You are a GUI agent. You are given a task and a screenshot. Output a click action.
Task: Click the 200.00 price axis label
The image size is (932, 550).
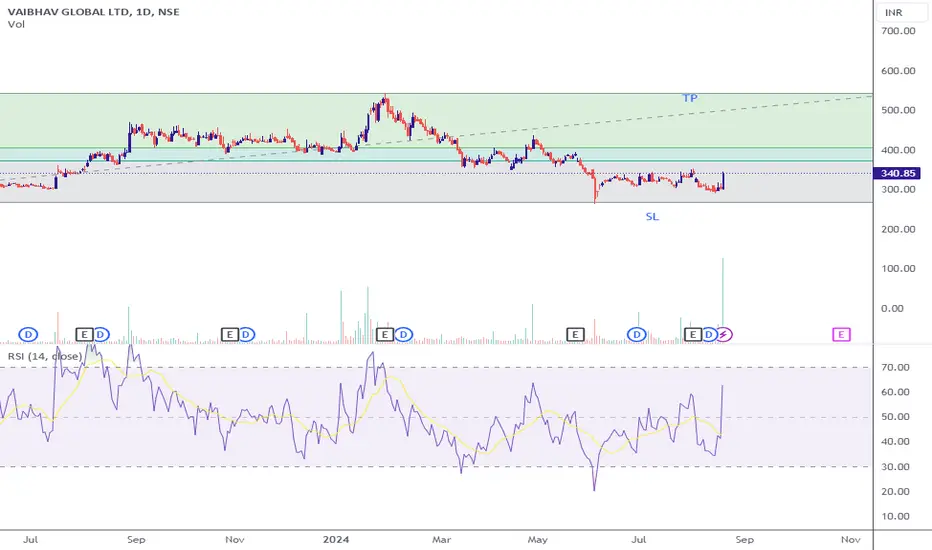[x=898, y=230]
